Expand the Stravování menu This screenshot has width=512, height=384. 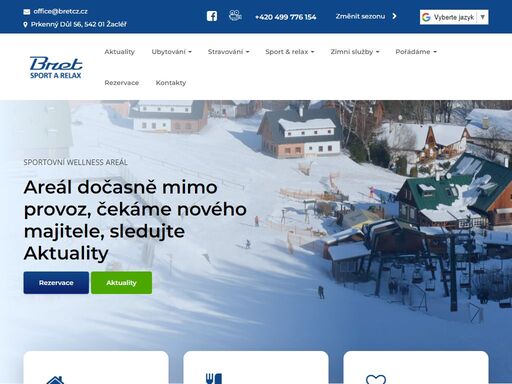pos(229,52)
